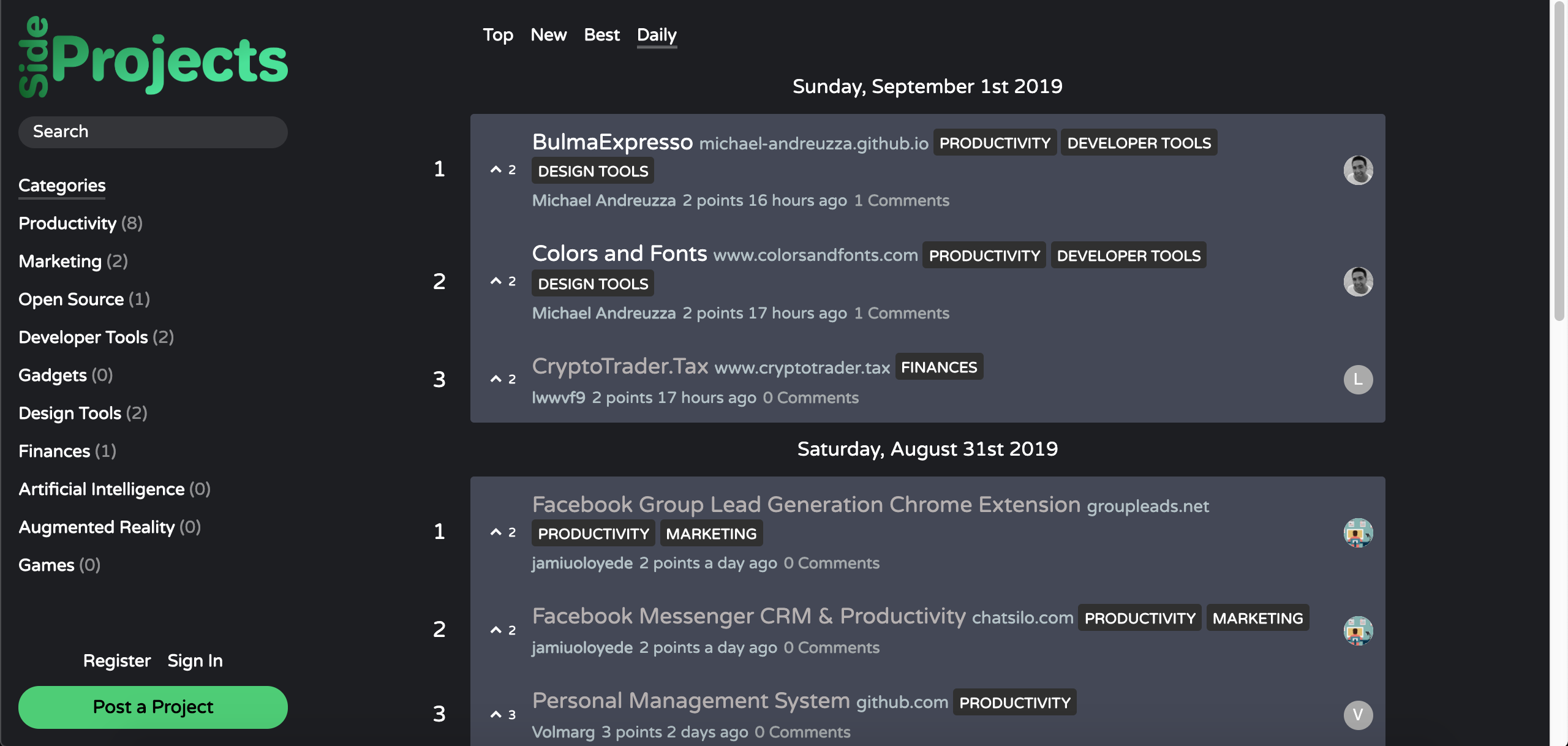This screenshot has height=746, width=1568.
Task: Click the Post a Project button
Action: click(x=153, y=706)
